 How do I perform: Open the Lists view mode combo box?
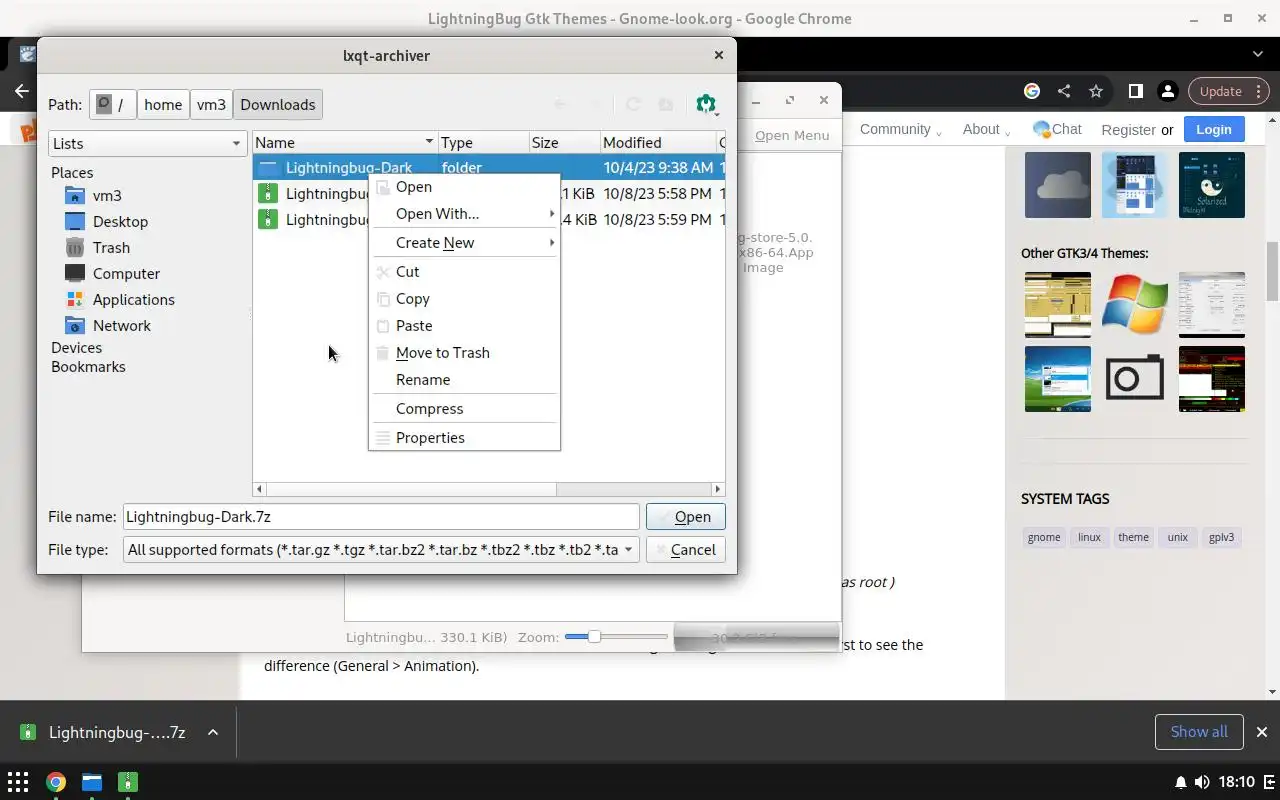coord(147,143)
